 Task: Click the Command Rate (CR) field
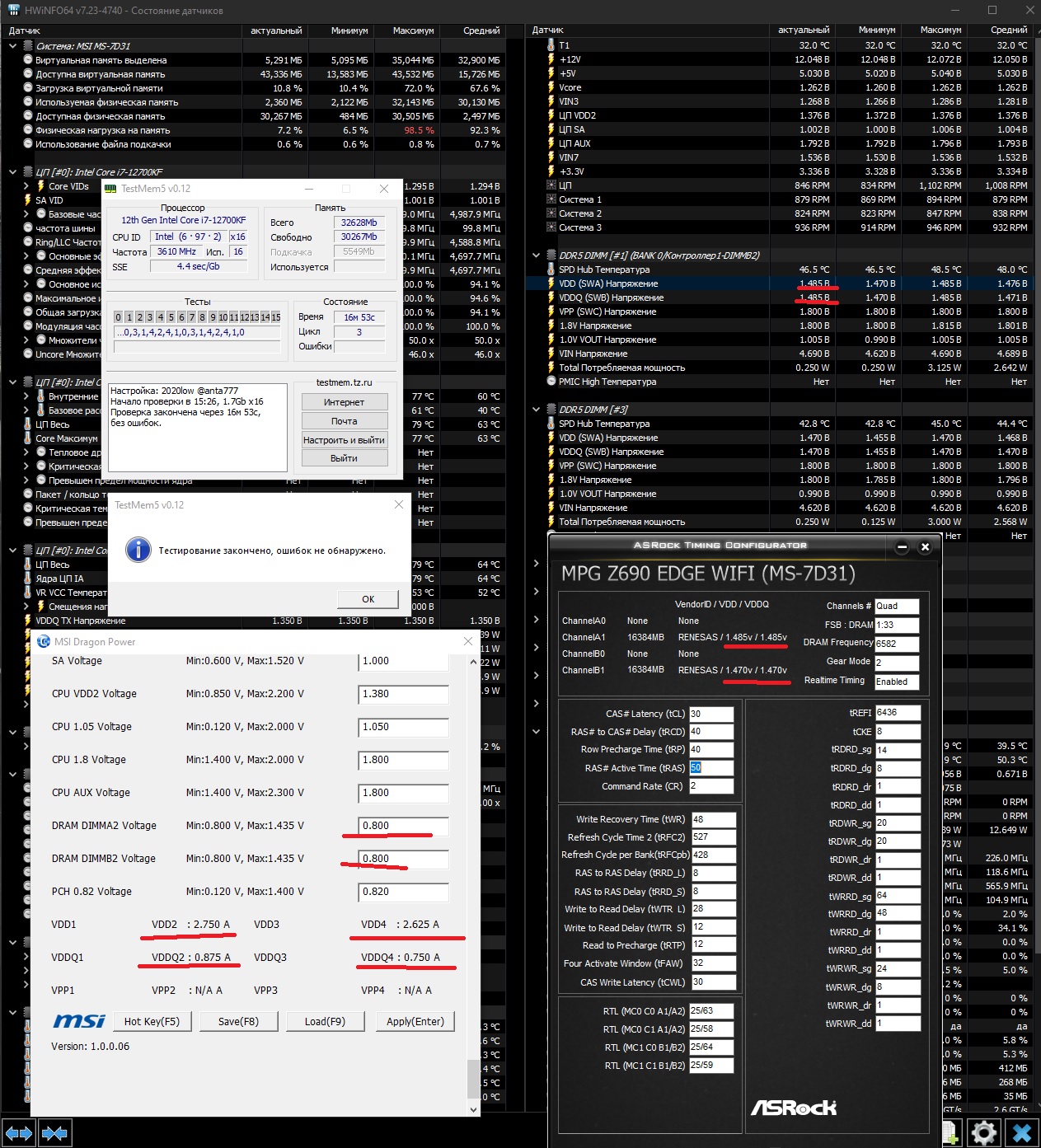711,786
